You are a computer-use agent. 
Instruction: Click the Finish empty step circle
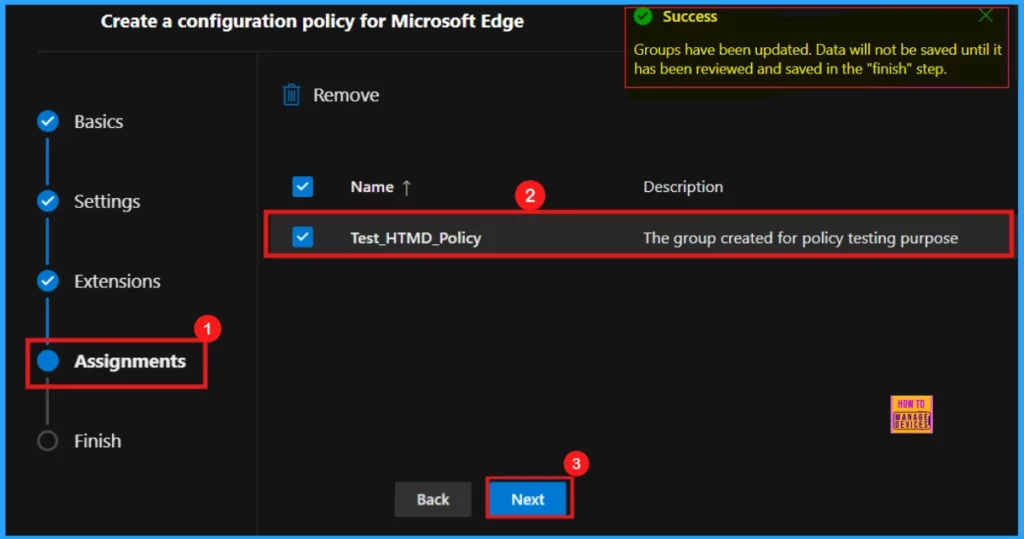tap(48, 441)
